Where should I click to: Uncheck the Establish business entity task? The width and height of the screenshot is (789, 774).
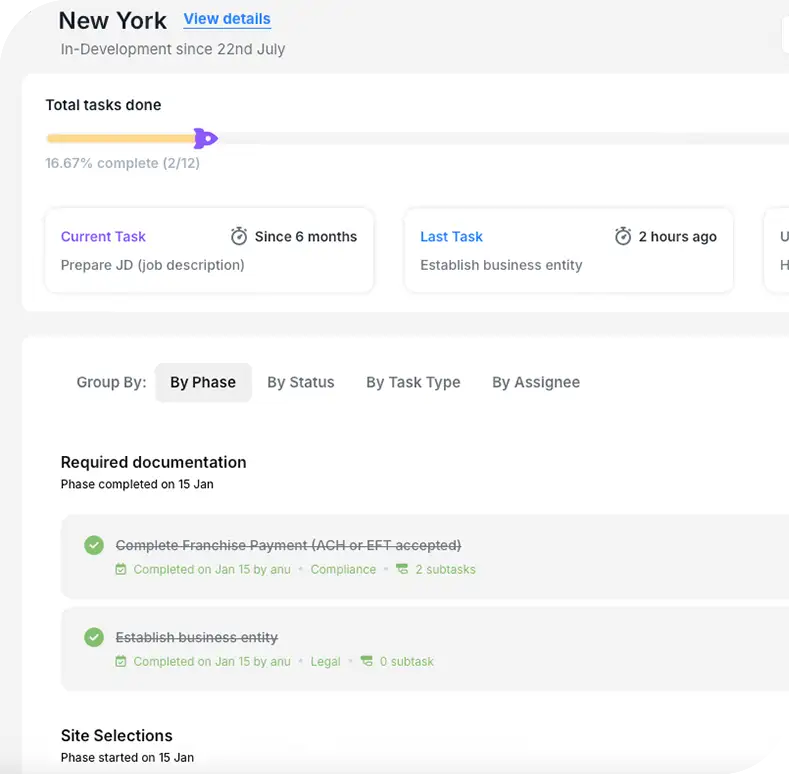tap(94, 637)
